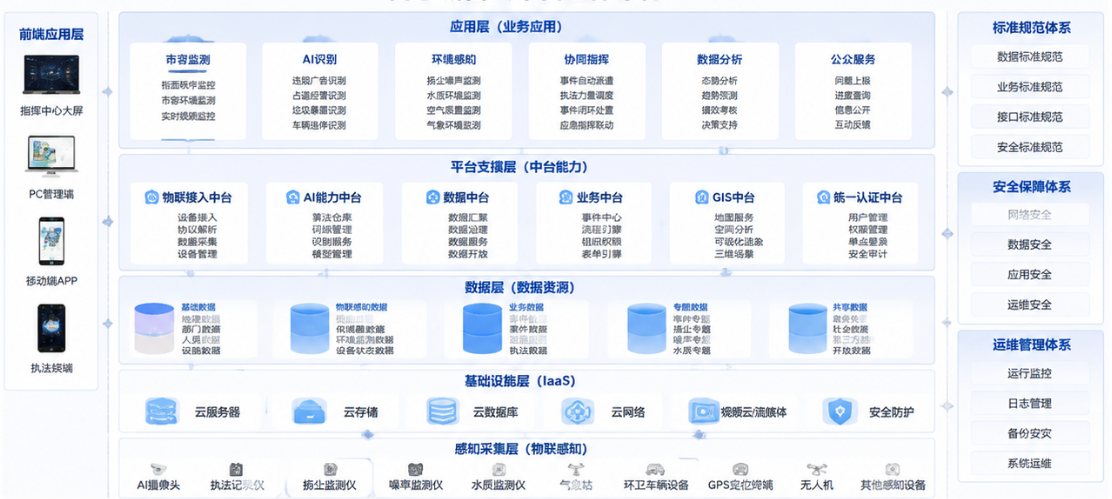Click the icon beside 统一认证中台

click(824, 197)
